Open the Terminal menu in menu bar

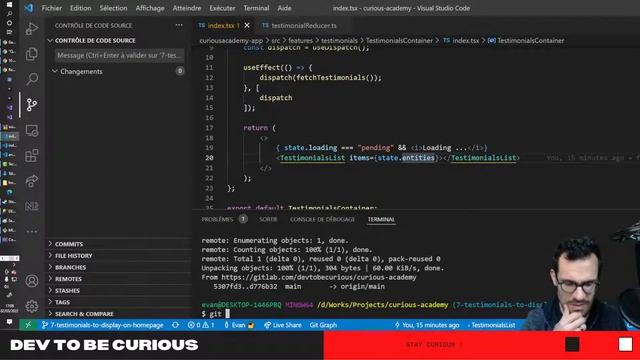tap(256, 8)
